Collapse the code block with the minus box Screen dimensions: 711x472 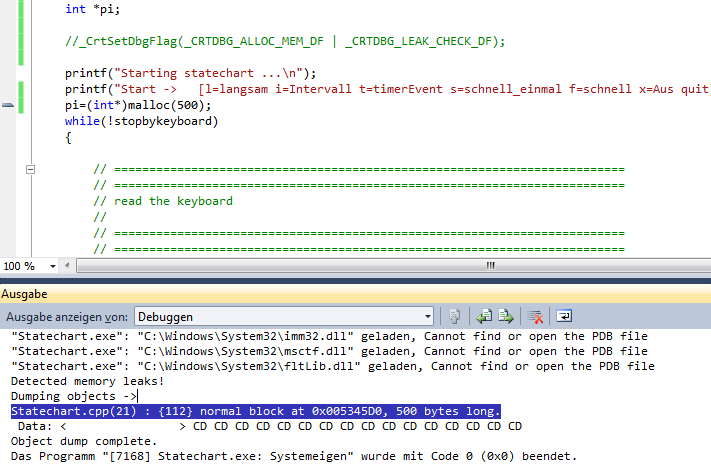tap(30, 169)
